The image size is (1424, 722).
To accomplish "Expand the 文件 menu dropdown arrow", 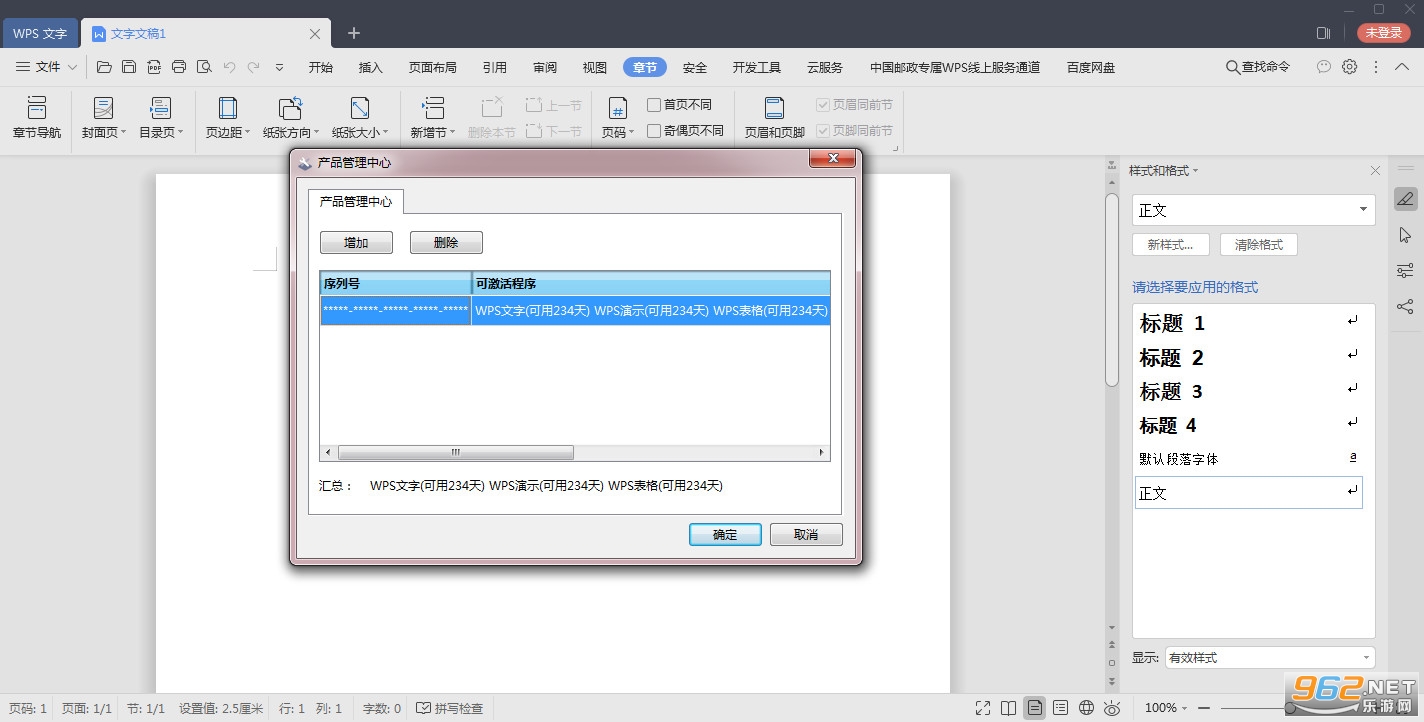I will coord(72,67).
